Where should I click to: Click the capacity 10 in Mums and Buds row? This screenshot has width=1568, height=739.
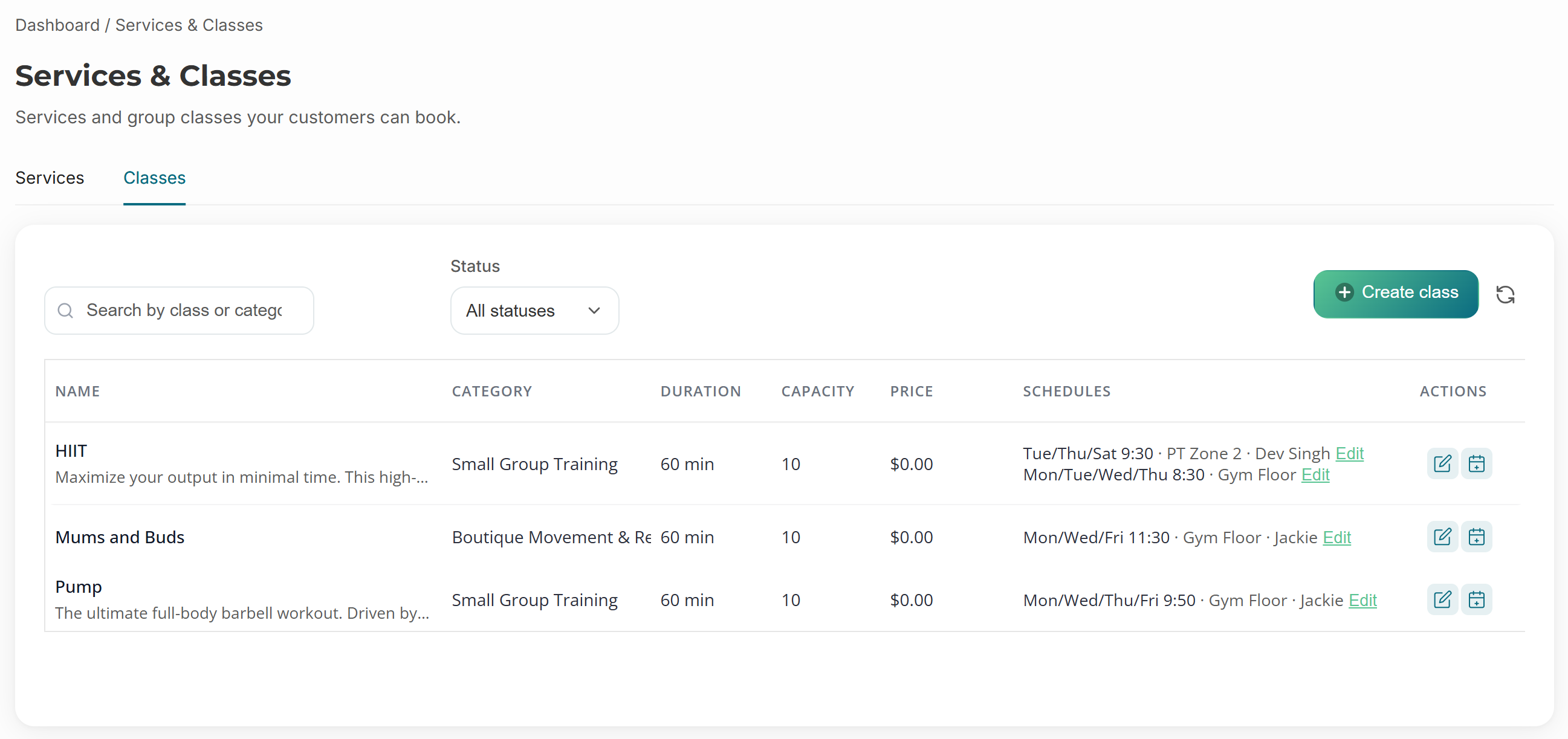[791, 537]
